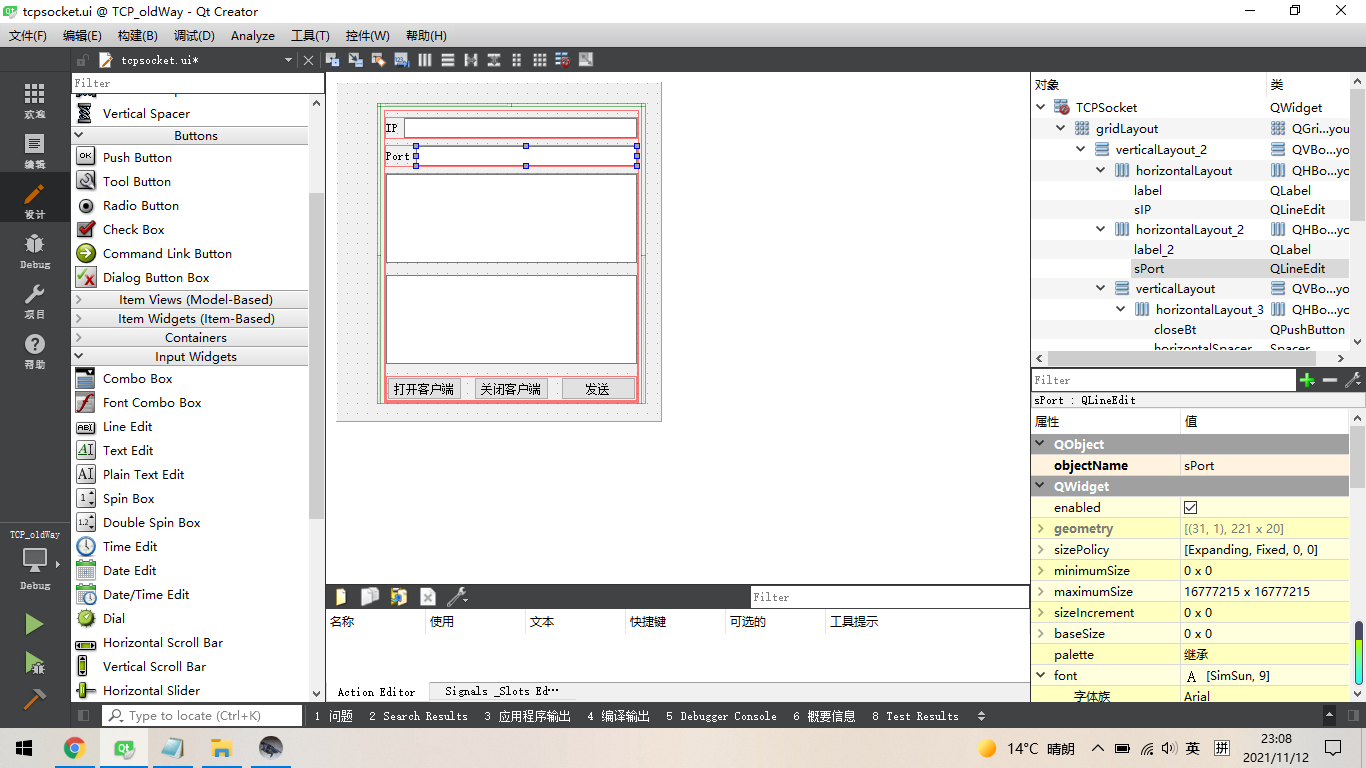Apply Lay Out Vertically in the toolbar

pyautogui.click(x=447, y=60)
